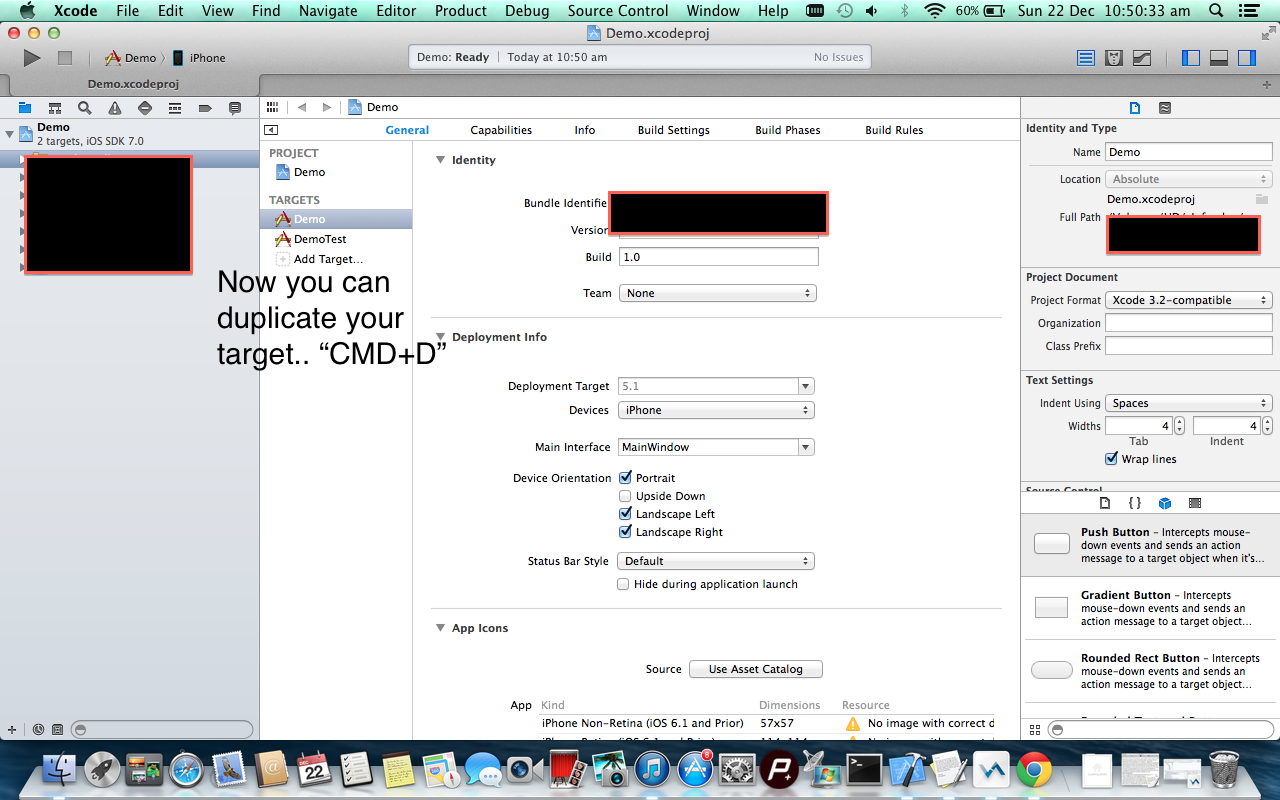
Task: Toggle the Utilities panel visibility
Action: click(x=1246, y=58)
